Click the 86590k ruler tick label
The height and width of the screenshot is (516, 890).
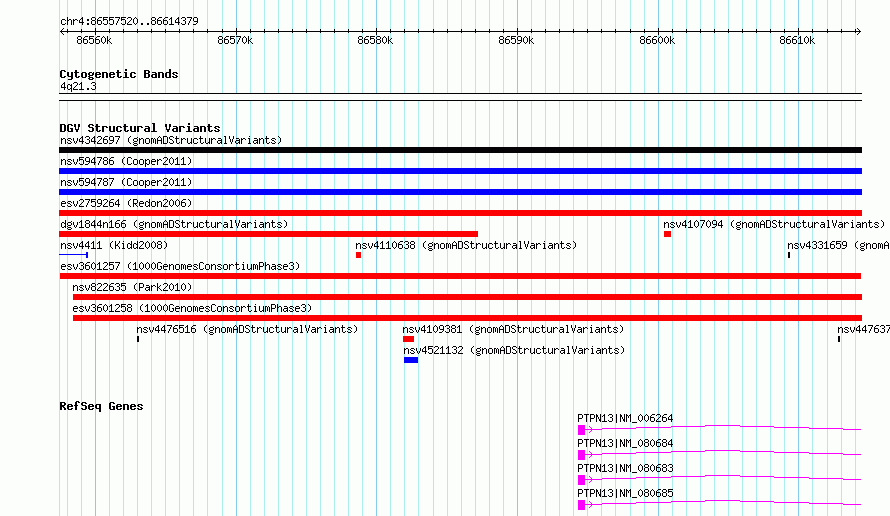[x=516, y=40]
